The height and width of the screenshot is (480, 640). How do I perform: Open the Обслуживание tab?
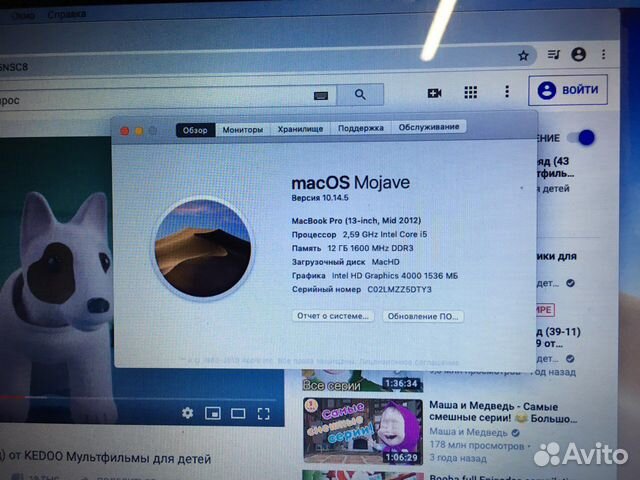(429, 127)
